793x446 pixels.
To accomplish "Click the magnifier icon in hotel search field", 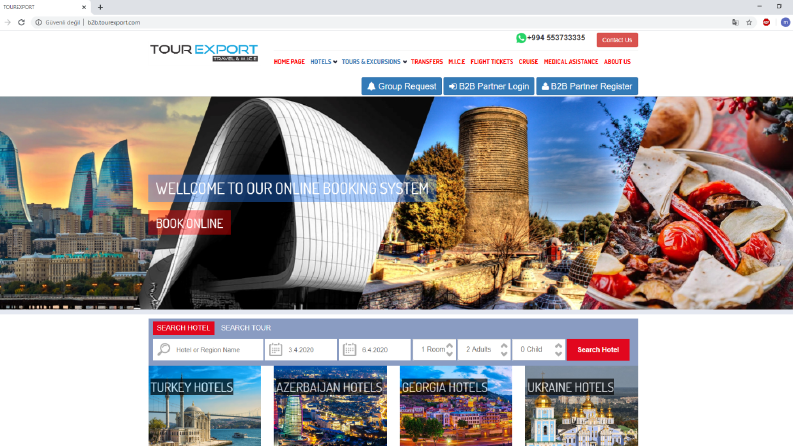I will pyautogui.click(x=164, y=349).
